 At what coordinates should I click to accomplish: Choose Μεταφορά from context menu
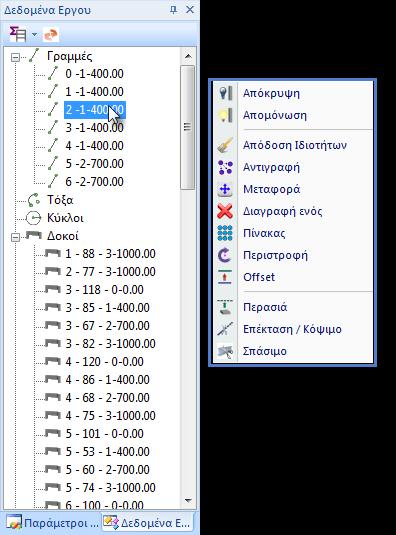pyautogui.click(x=293, y=189)
